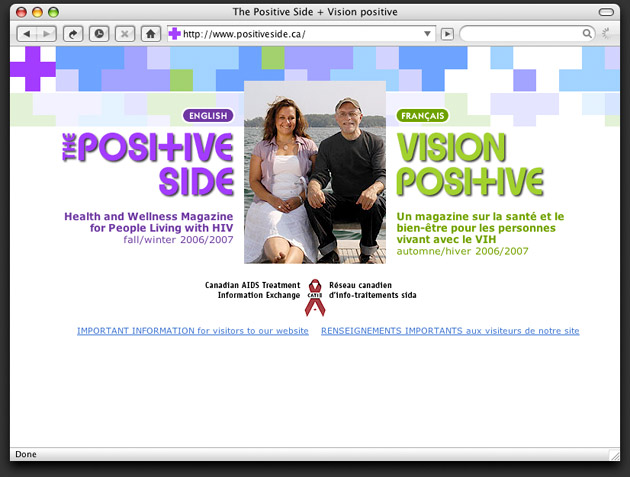Screen dimensions: 630x477
Task: Click the cover photo of the couple
Action: point(315,172)
